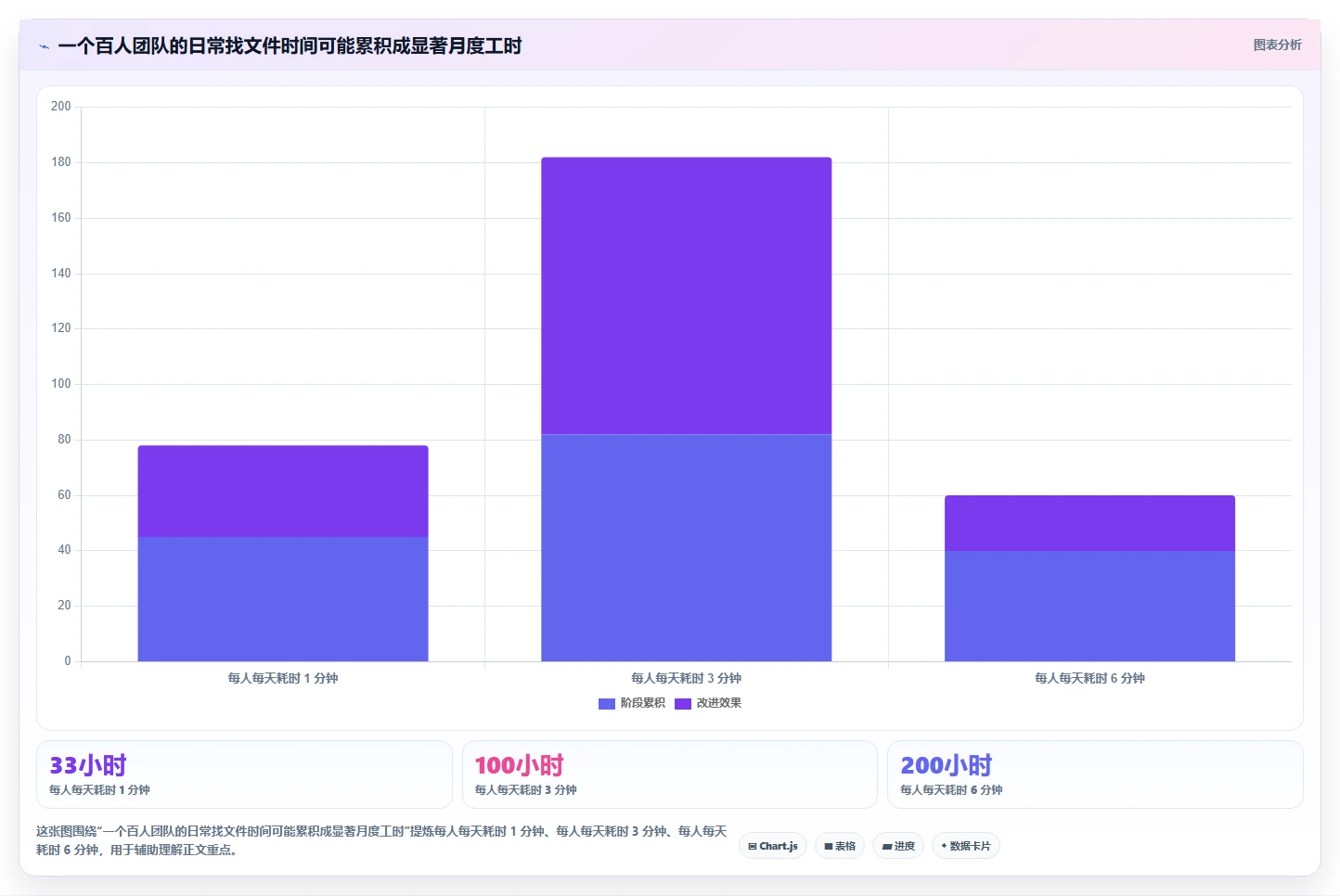Screen dimensions: 1340x896
Task: Click the caption under the 200小时 card
Action: pos(951,790)
